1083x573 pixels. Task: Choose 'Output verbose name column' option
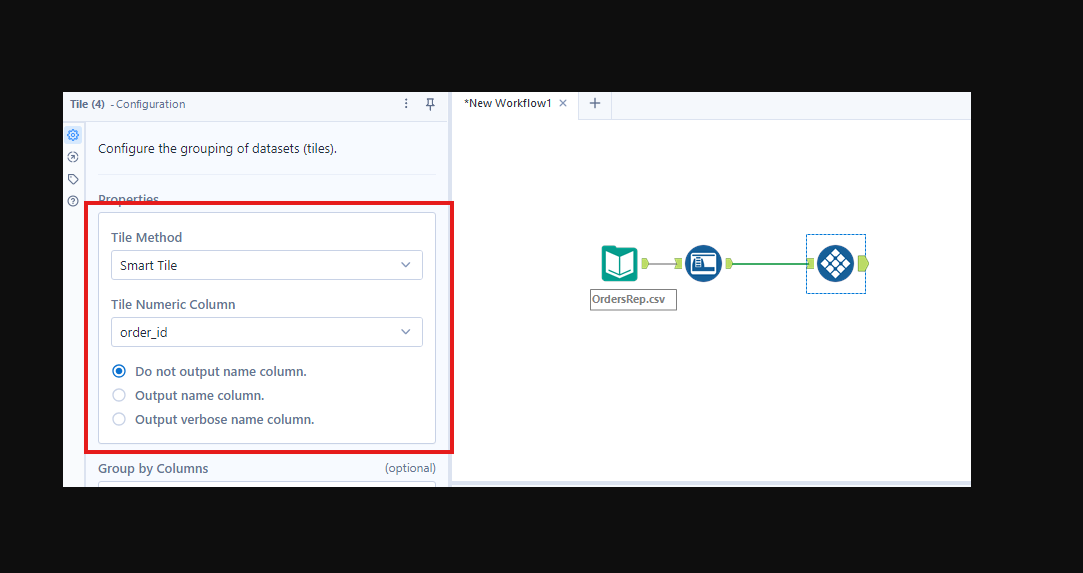click(x=119, y=419)
